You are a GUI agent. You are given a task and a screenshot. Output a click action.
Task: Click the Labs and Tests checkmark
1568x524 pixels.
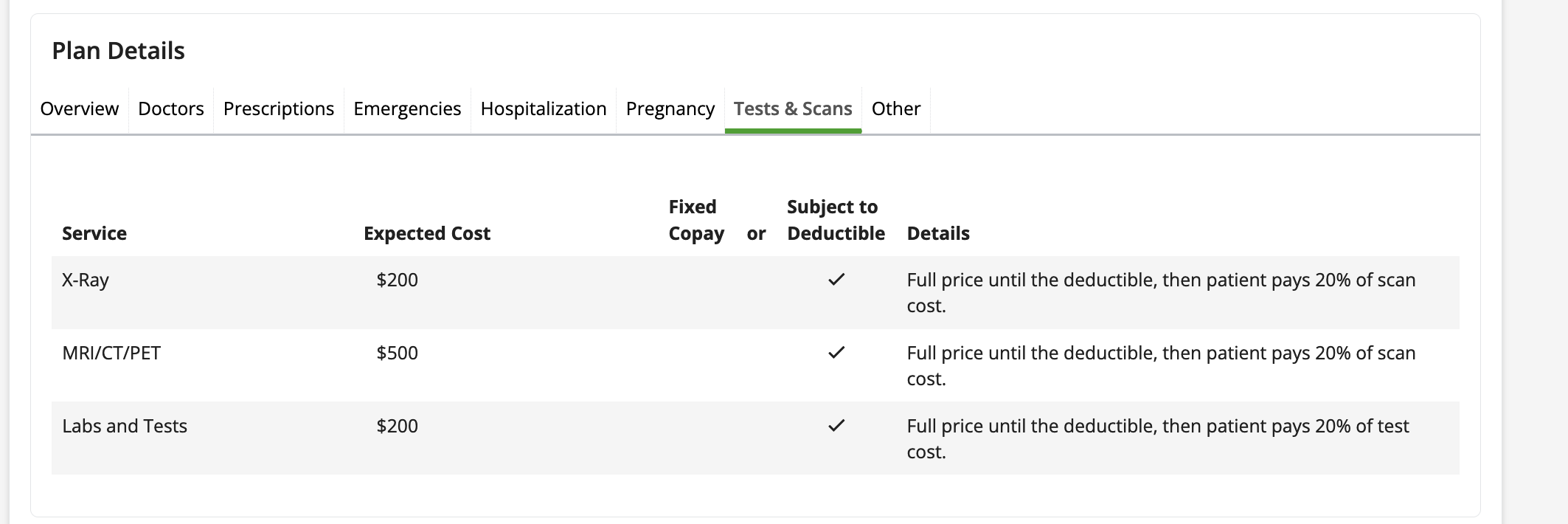click(x=836, y=426)
